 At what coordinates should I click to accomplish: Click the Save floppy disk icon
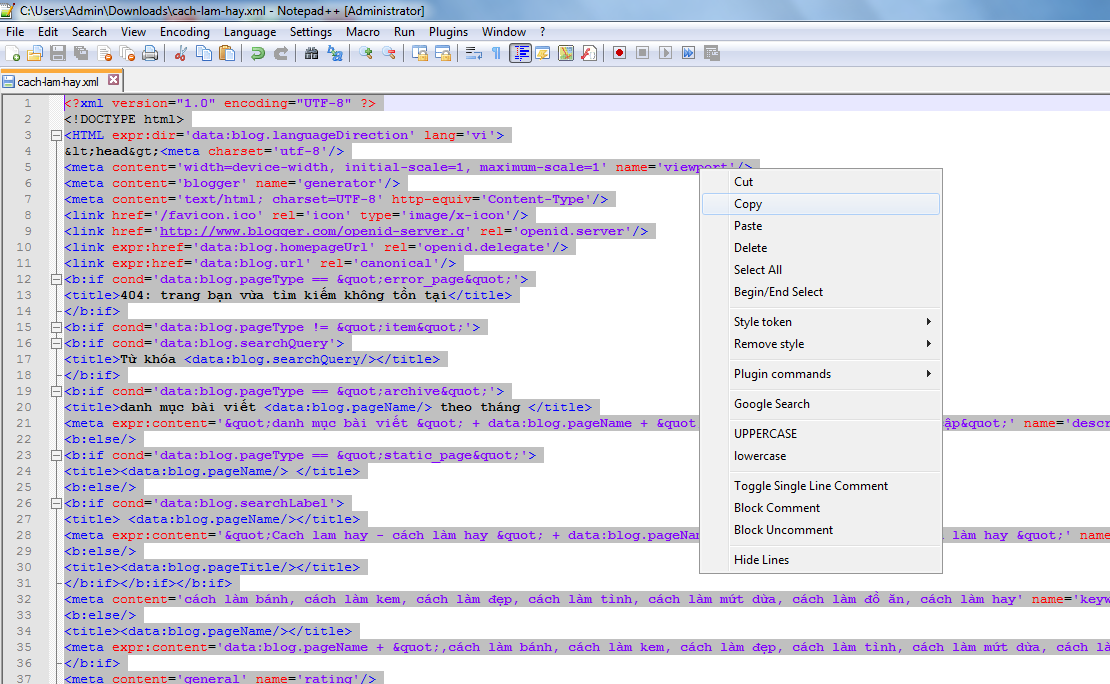click(x=58, y=53)
